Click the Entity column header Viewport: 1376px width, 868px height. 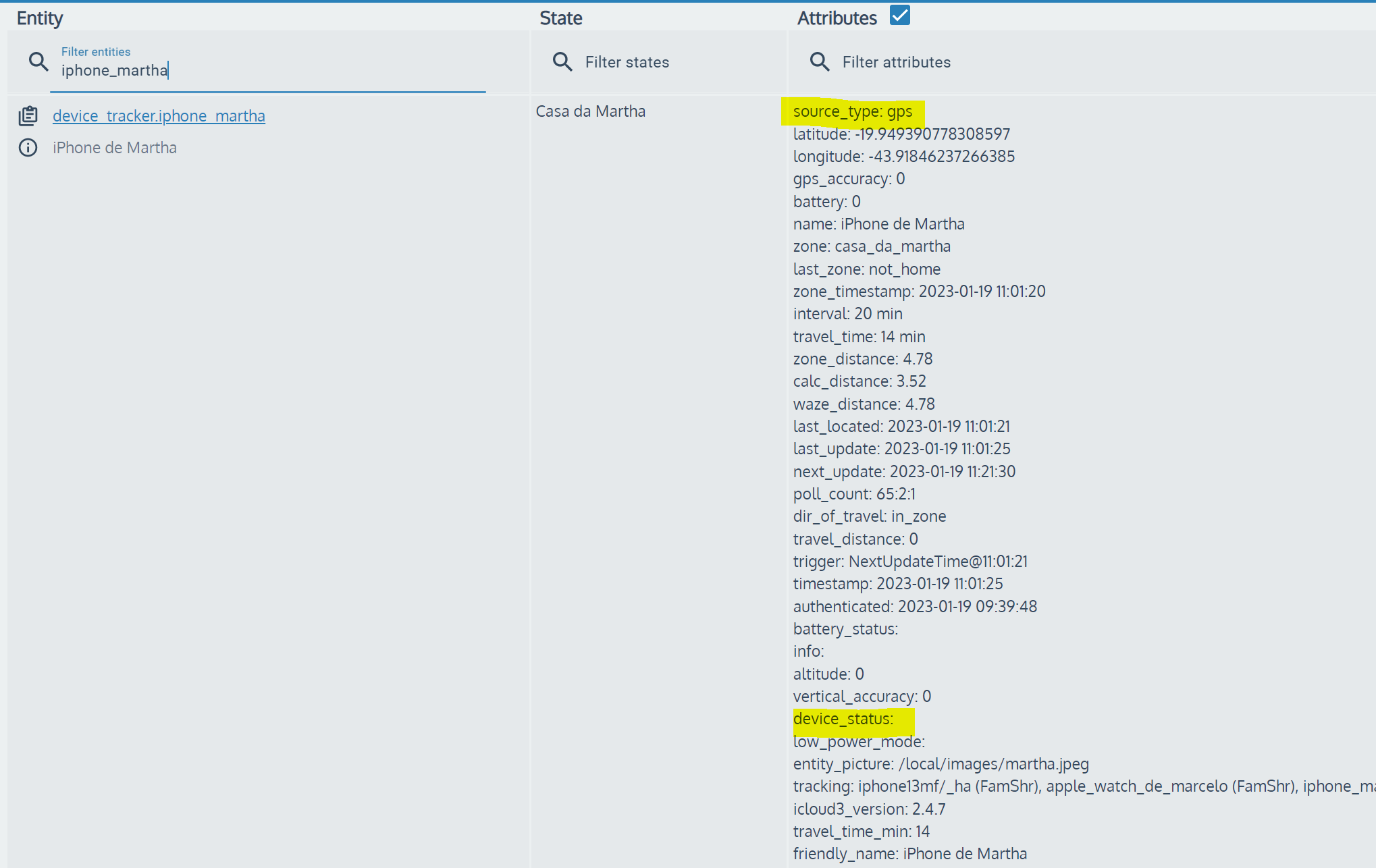click(x=39, y=18)
